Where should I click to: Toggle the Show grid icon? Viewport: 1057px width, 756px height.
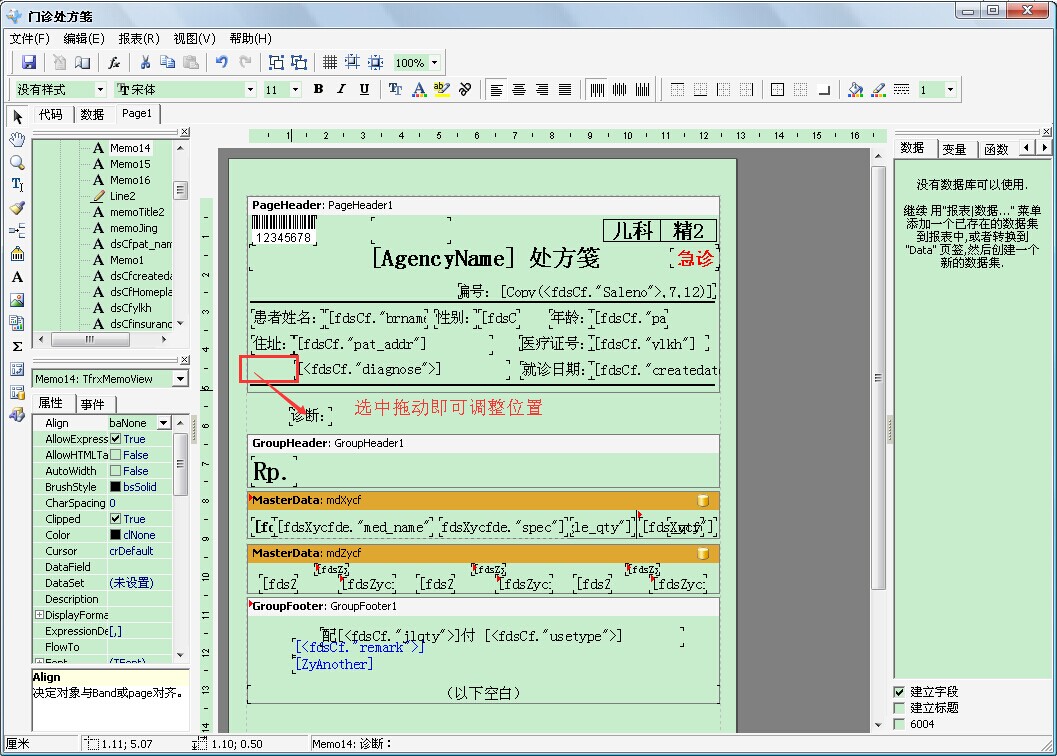tap(330, 63)
